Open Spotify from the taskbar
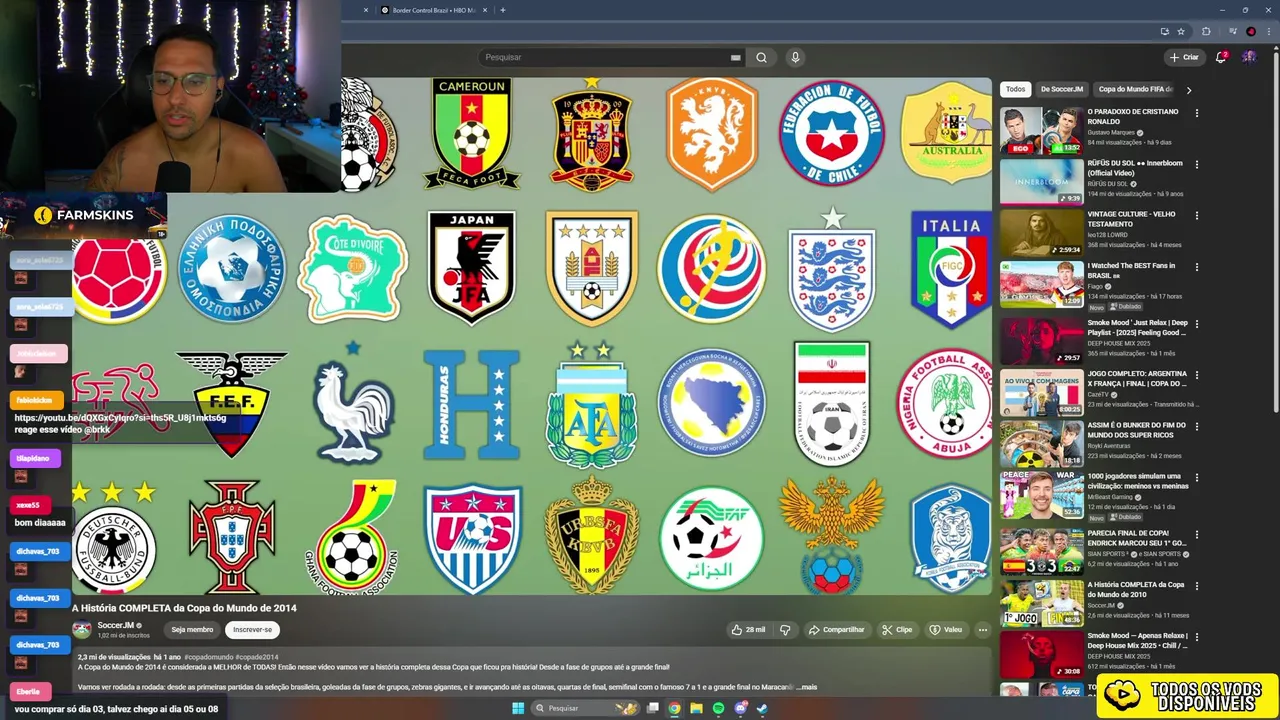This screenshot has width=1280, height=720. [x=718, y=708]
